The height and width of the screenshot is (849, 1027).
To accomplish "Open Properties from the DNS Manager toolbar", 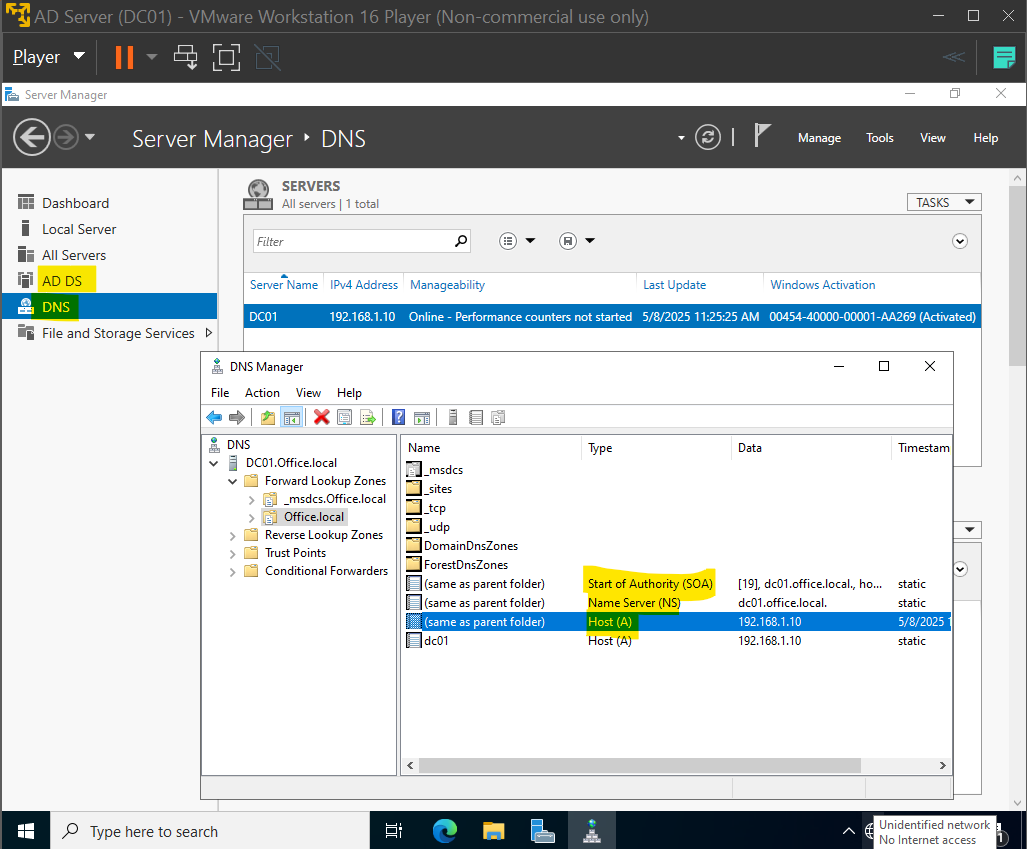I will pyautogui.click(x=345, y=417).
